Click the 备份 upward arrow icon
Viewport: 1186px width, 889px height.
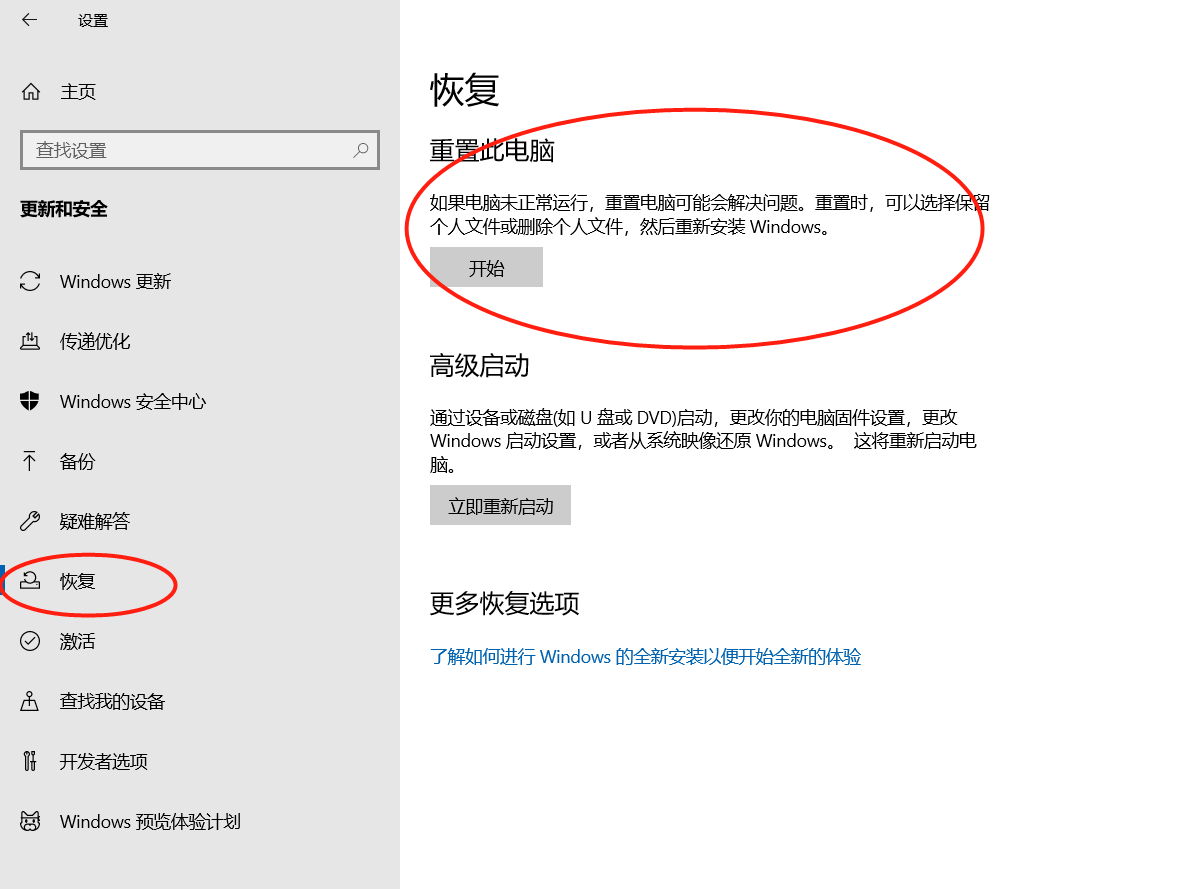(x=31, y=462)
